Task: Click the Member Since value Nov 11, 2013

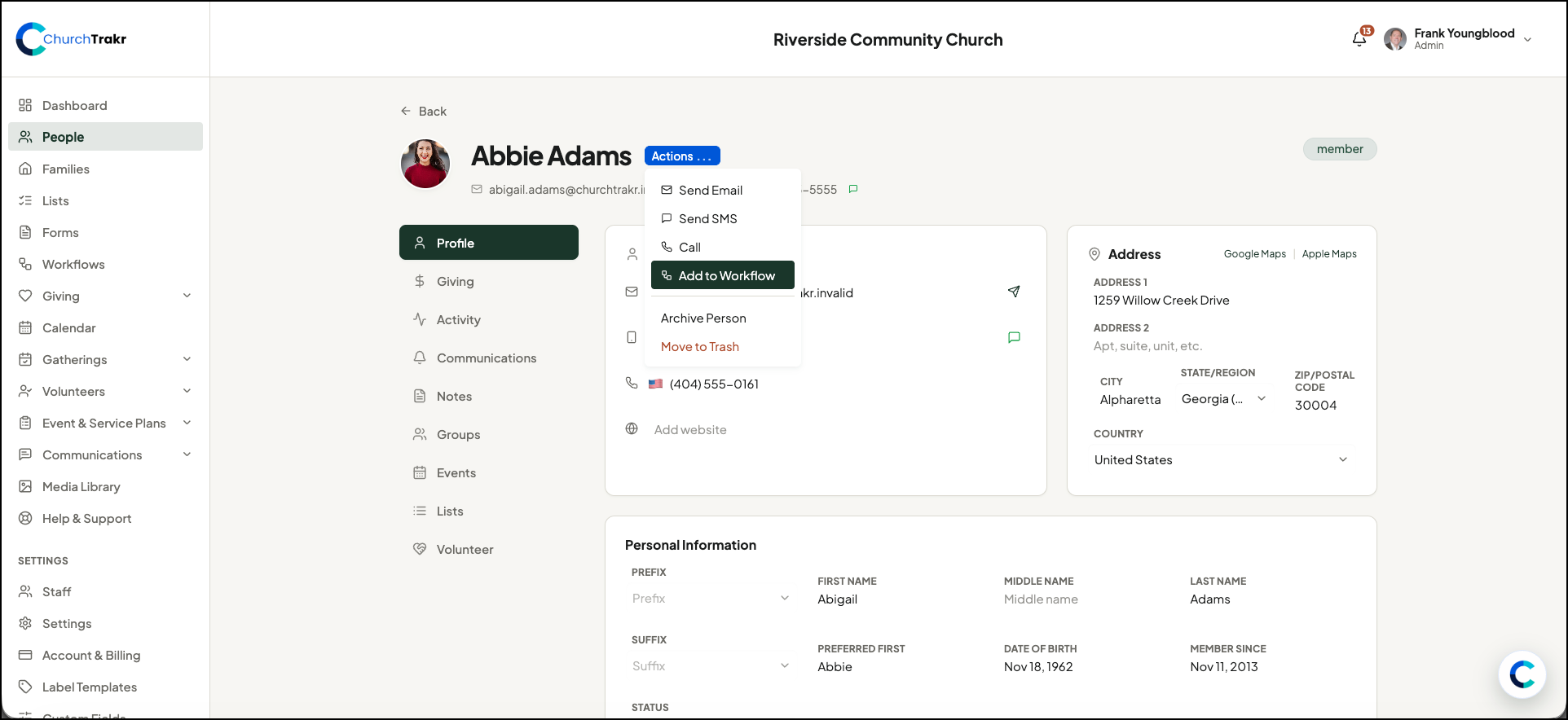Action: click(x=1224, y=667)
